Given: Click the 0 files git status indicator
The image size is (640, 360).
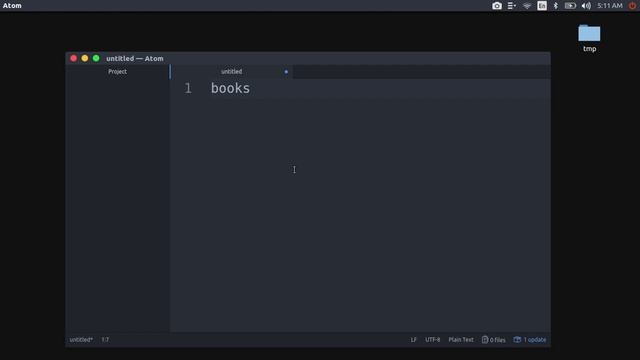Looking at the screenshot, I should pyautogui.click(x=493, y=340).
